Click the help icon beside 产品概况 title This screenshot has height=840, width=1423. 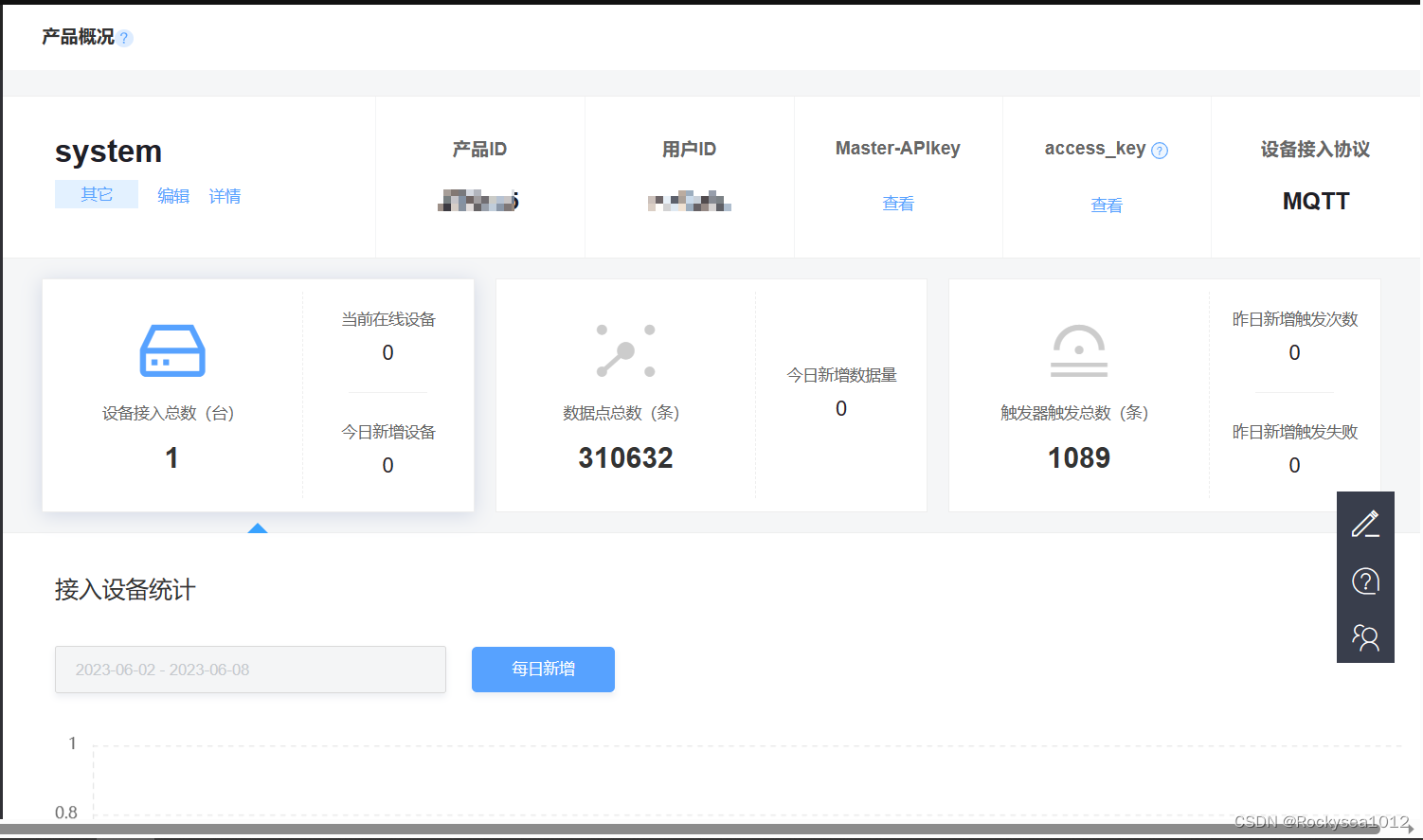pyautogui.click(x=124, y=37)
